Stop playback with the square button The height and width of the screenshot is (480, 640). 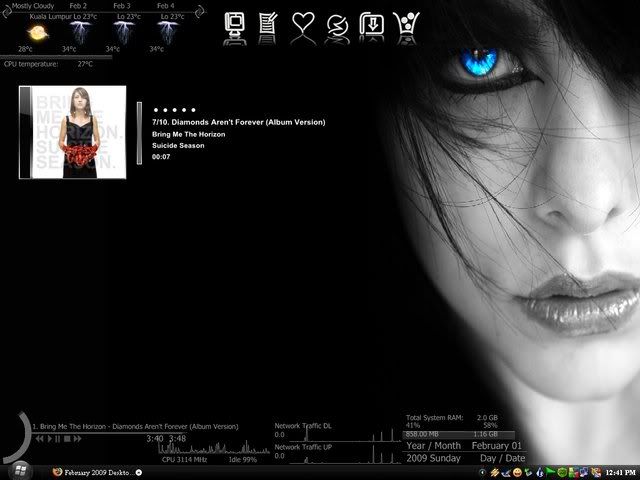(x=67, y=439)
